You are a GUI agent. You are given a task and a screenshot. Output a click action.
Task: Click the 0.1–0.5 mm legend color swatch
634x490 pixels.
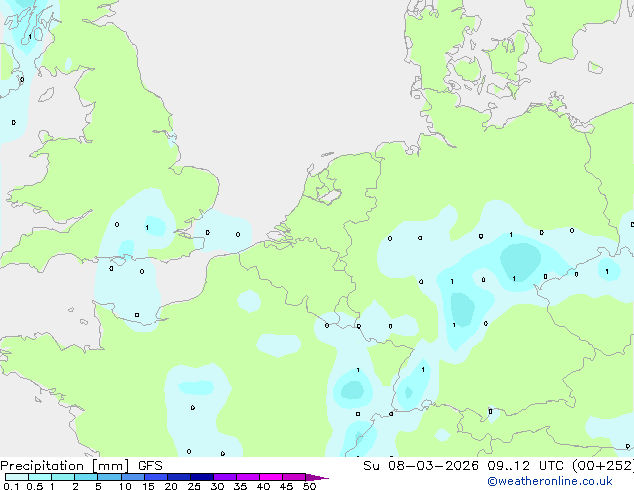pyautogui.click(x=17, y=477)
